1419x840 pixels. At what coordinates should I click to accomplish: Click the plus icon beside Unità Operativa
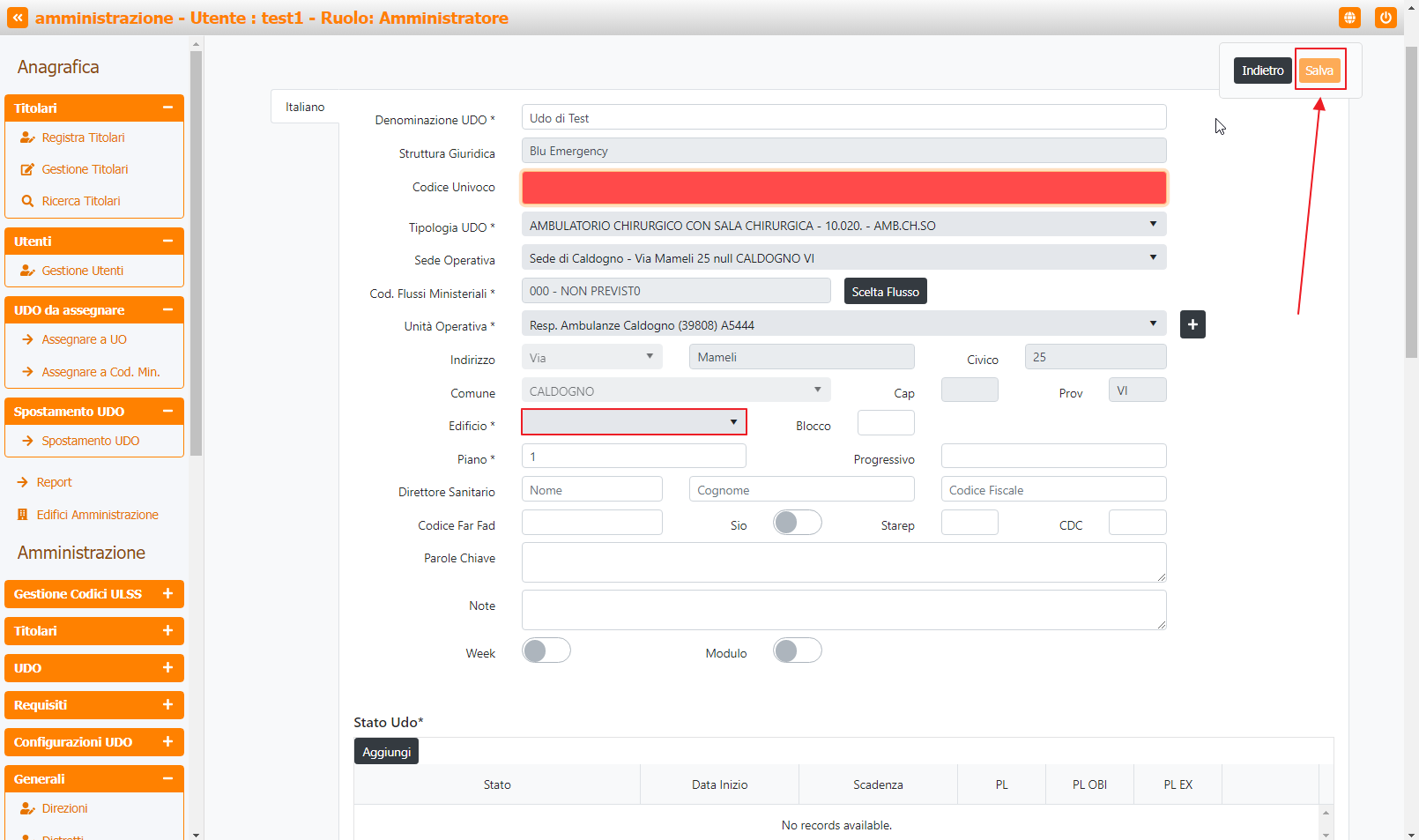pyautogui.click(x=1192, y=324)
